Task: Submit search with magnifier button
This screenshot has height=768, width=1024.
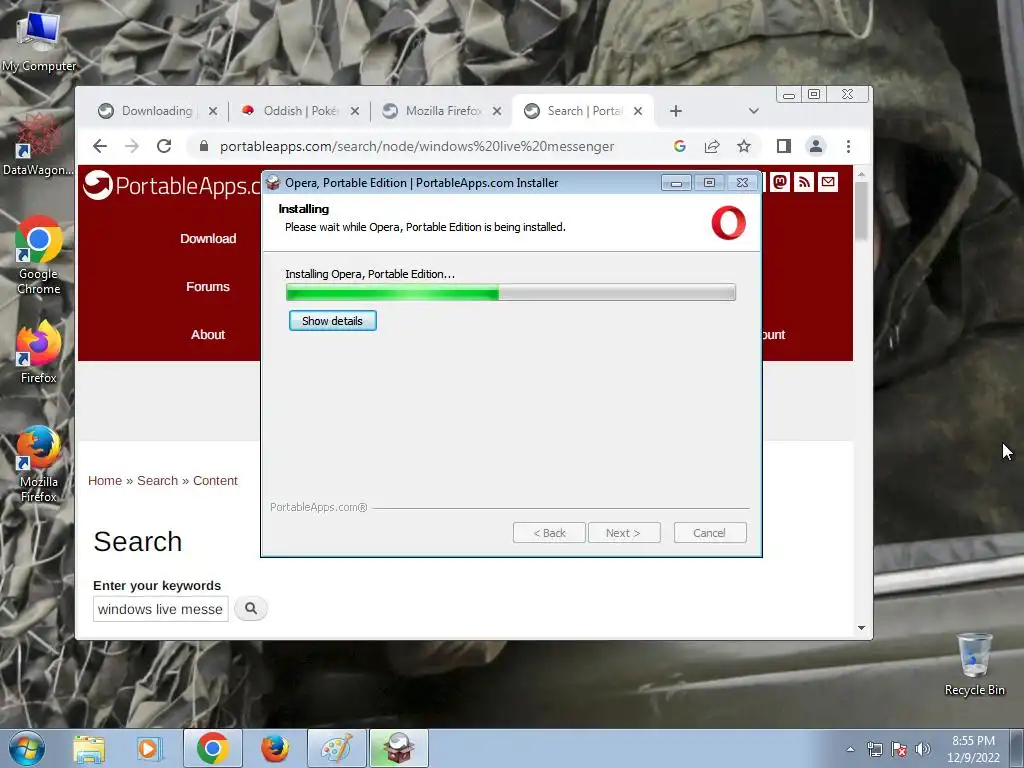Action: (251, 609)
